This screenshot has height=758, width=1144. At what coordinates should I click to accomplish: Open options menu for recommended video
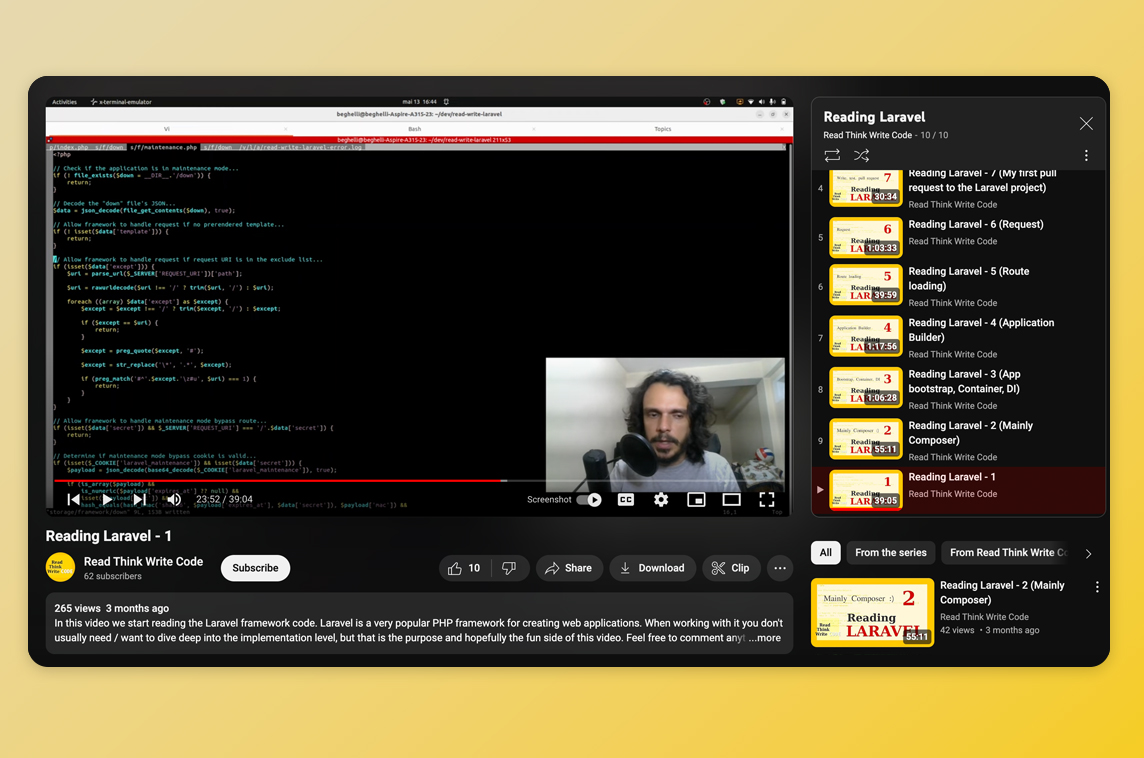[x=1097, y=587]
